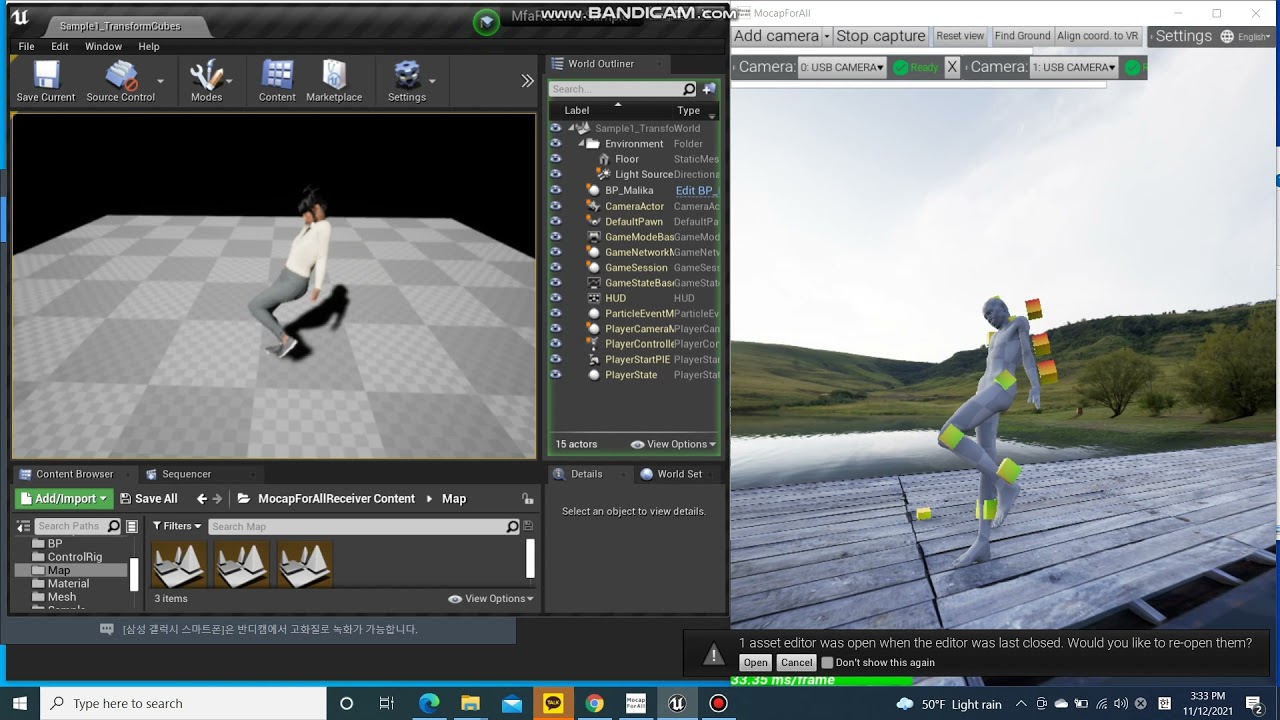
Task: Open the Camera 1: USB CAMERA dropdown
Action: coord(1074,67)
